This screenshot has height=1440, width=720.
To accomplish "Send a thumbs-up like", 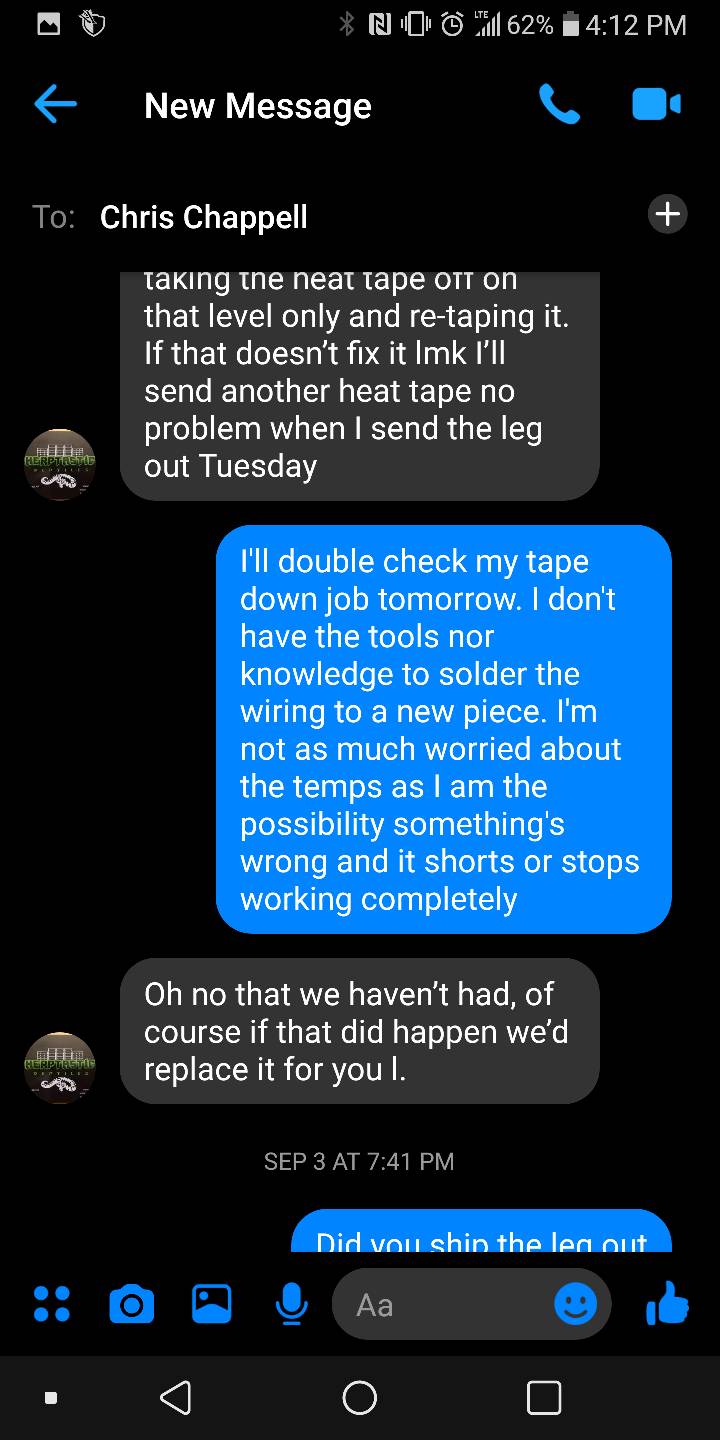I will point(667,1303).
